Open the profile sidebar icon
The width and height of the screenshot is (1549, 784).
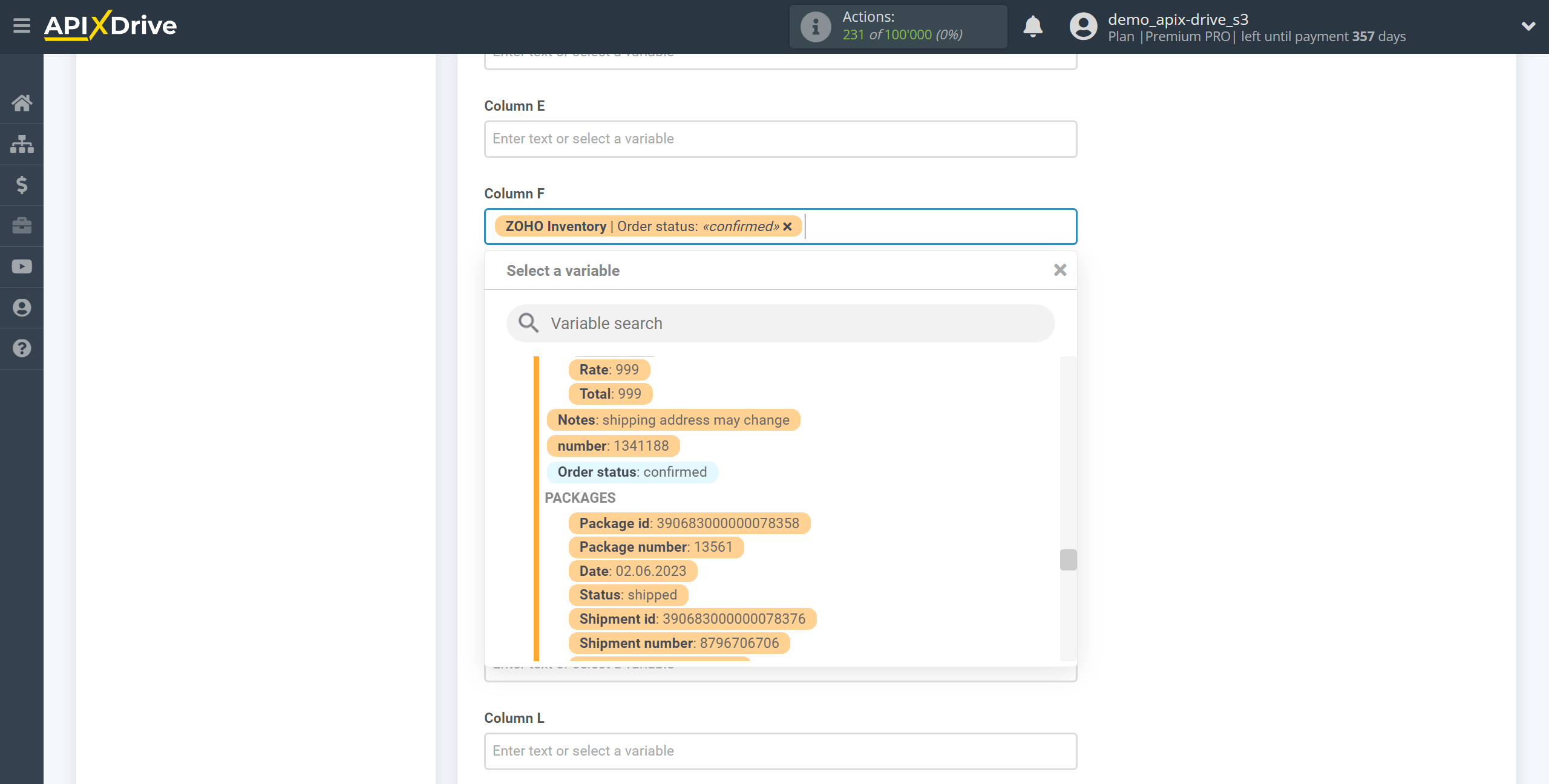[22, 308]
